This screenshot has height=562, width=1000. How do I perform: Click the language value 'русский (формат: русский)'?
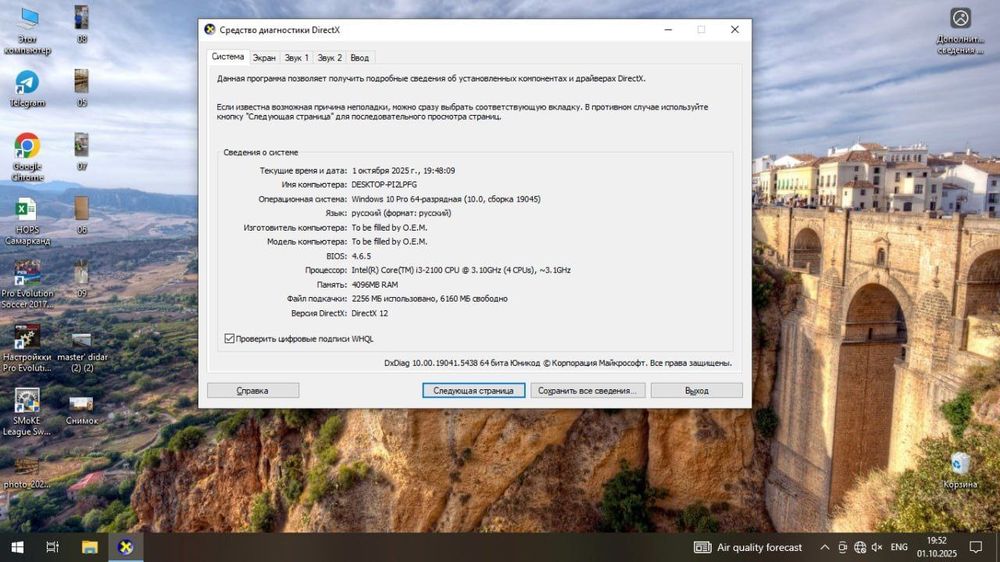tap(401, 213)
